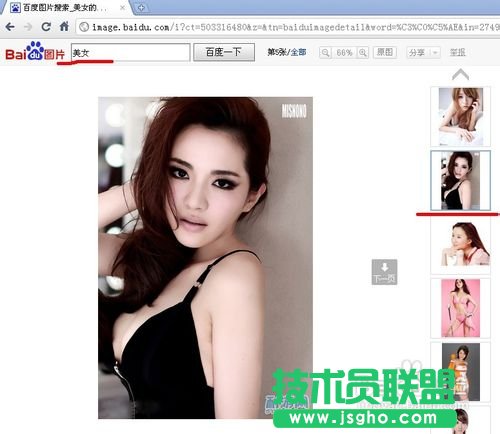Select the thumbnail of woman in striped dress

pos(460,372)
